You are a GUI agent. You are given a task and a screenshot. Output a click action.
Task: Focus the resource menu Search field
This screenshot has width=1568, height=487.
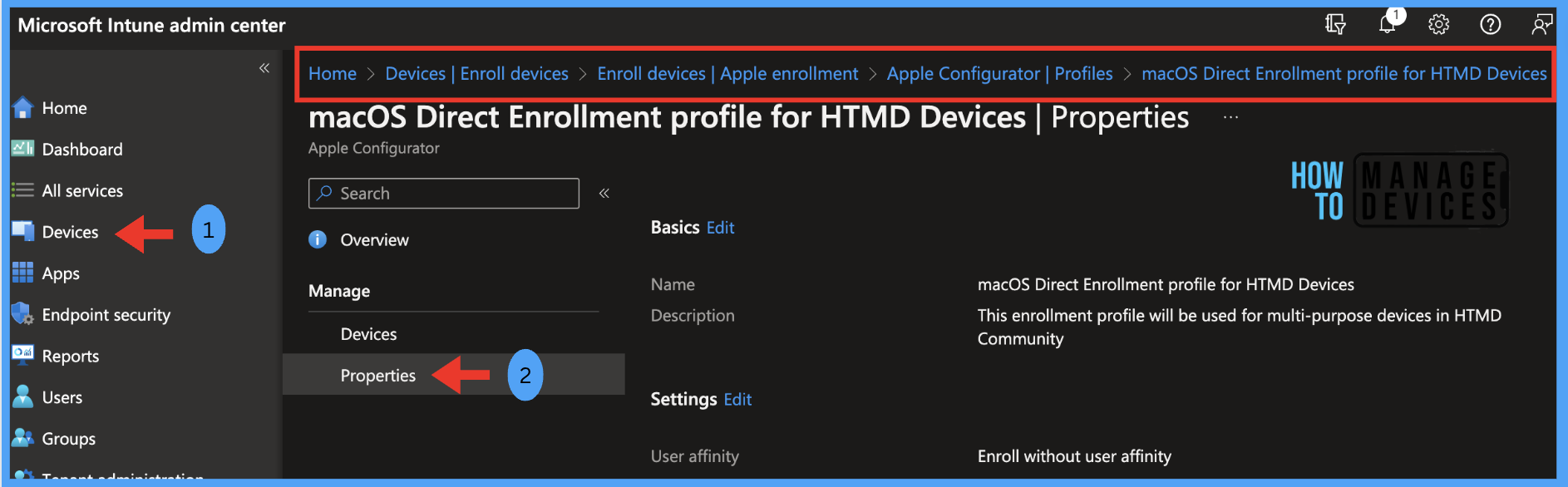444,194
